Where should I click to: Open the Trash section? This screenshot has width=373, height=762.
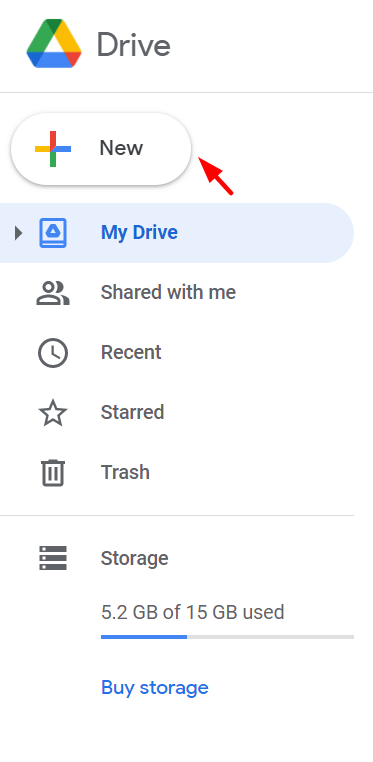(x=125, y=472)
